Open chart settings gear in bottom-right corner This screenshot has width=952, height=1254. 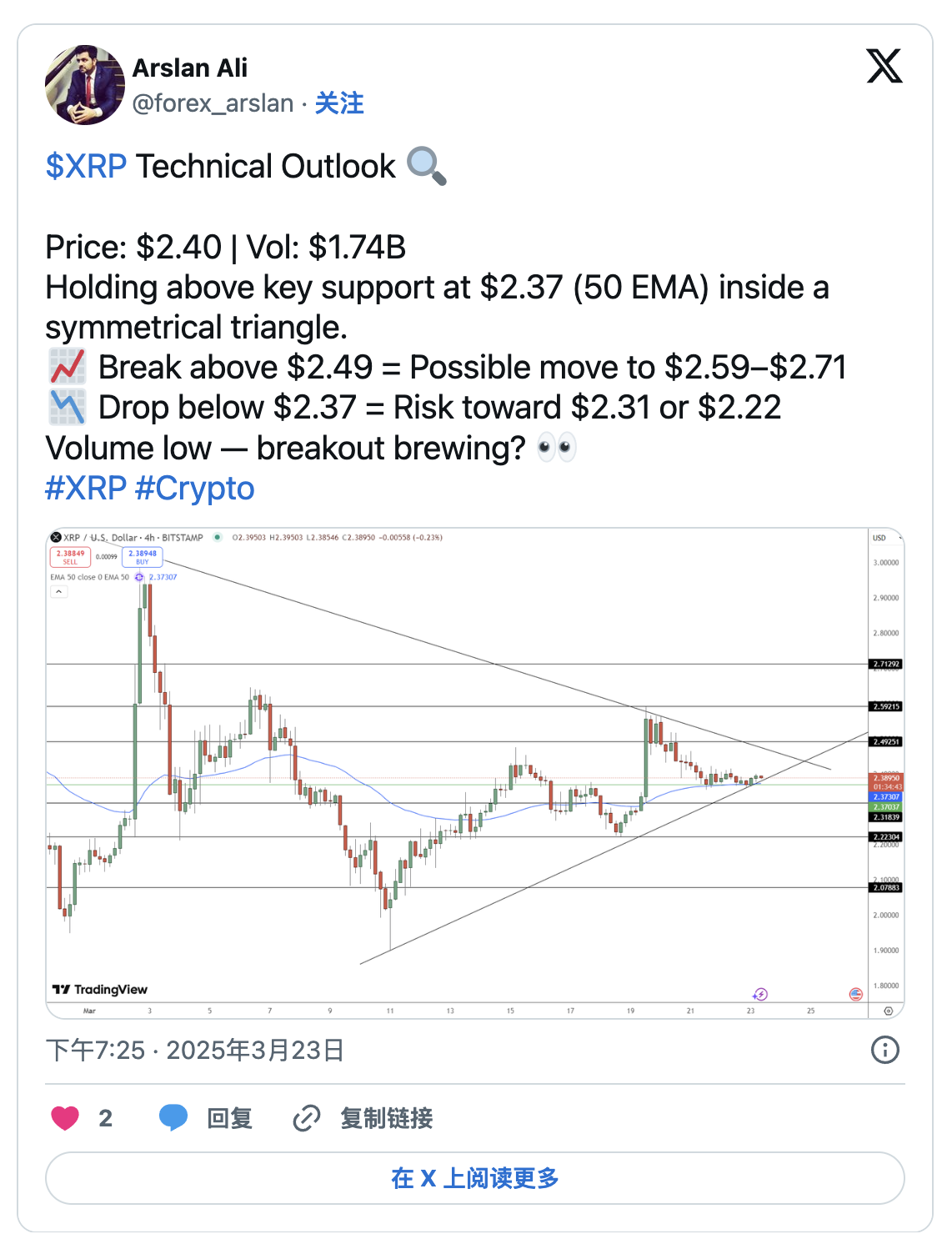pyautogui.click(x=889, y=1011)
